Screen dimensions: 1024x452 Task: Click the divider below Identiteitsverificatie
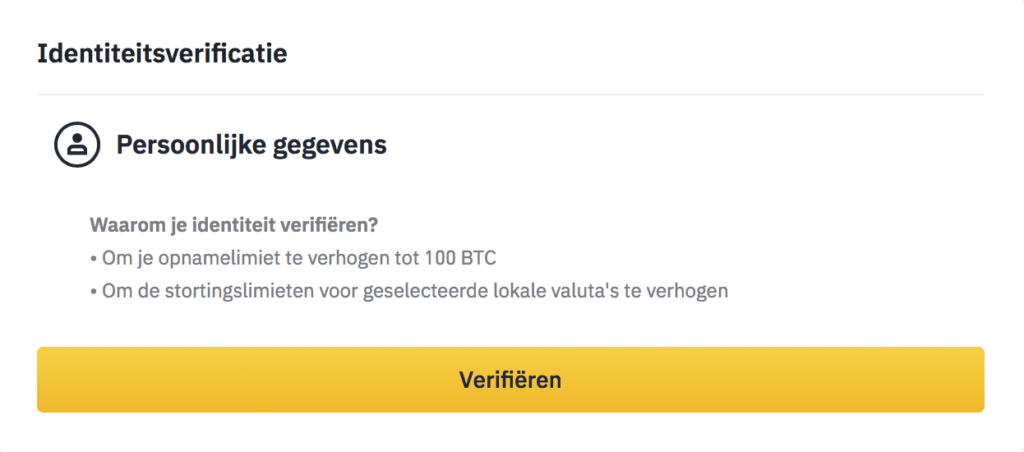[x=510, y=95]
